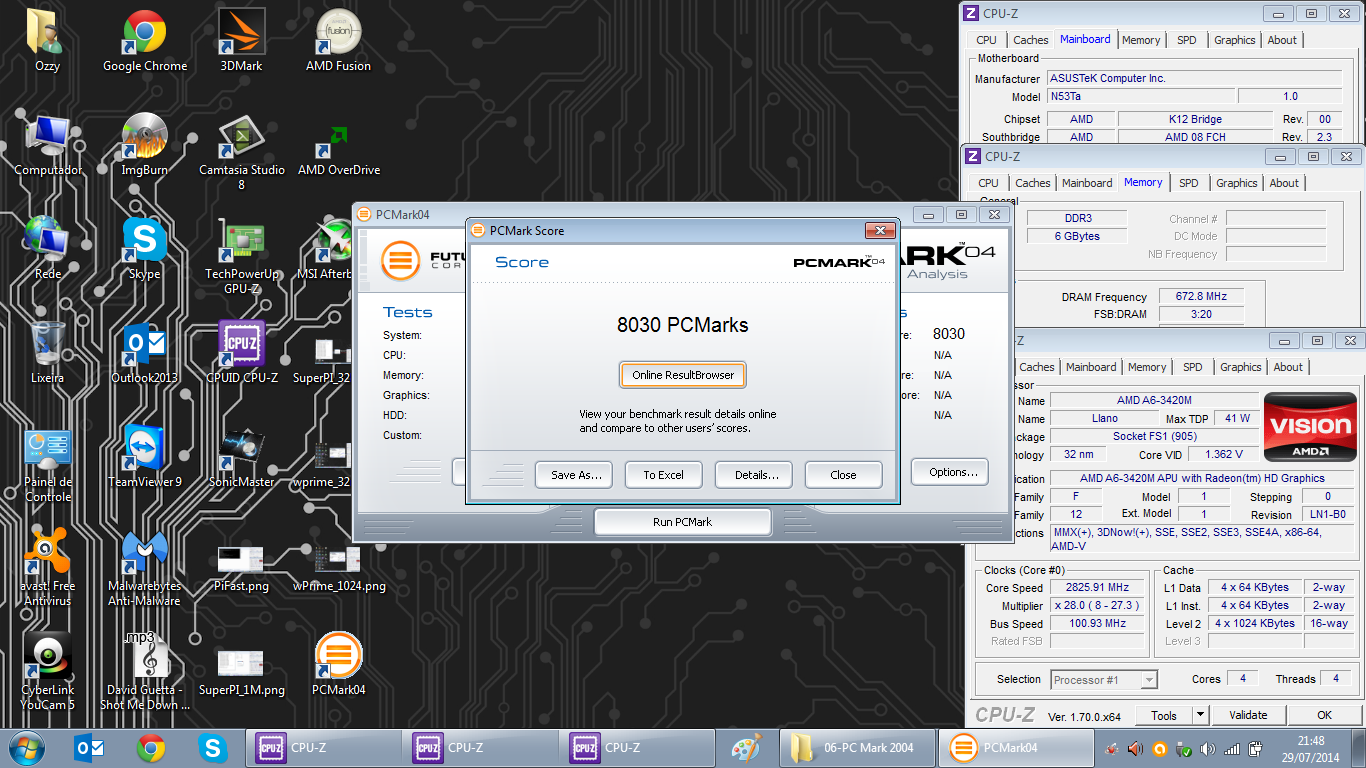1366x768 pixels.
Task: Select Graphics tab in bottom CPU-Z window
Action: tap(1241, 367)
